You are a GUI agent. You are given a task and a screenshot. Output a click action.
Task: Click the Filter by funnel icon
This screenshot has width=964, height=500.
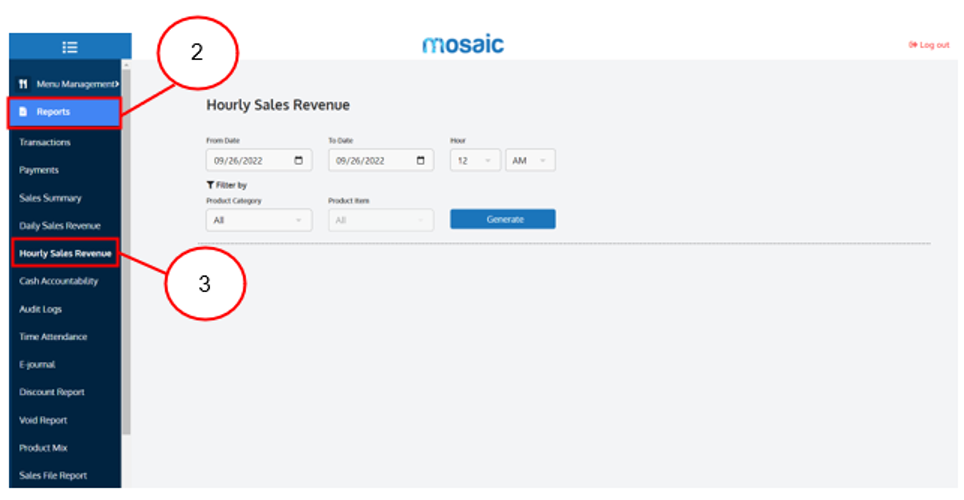(210, 185)
